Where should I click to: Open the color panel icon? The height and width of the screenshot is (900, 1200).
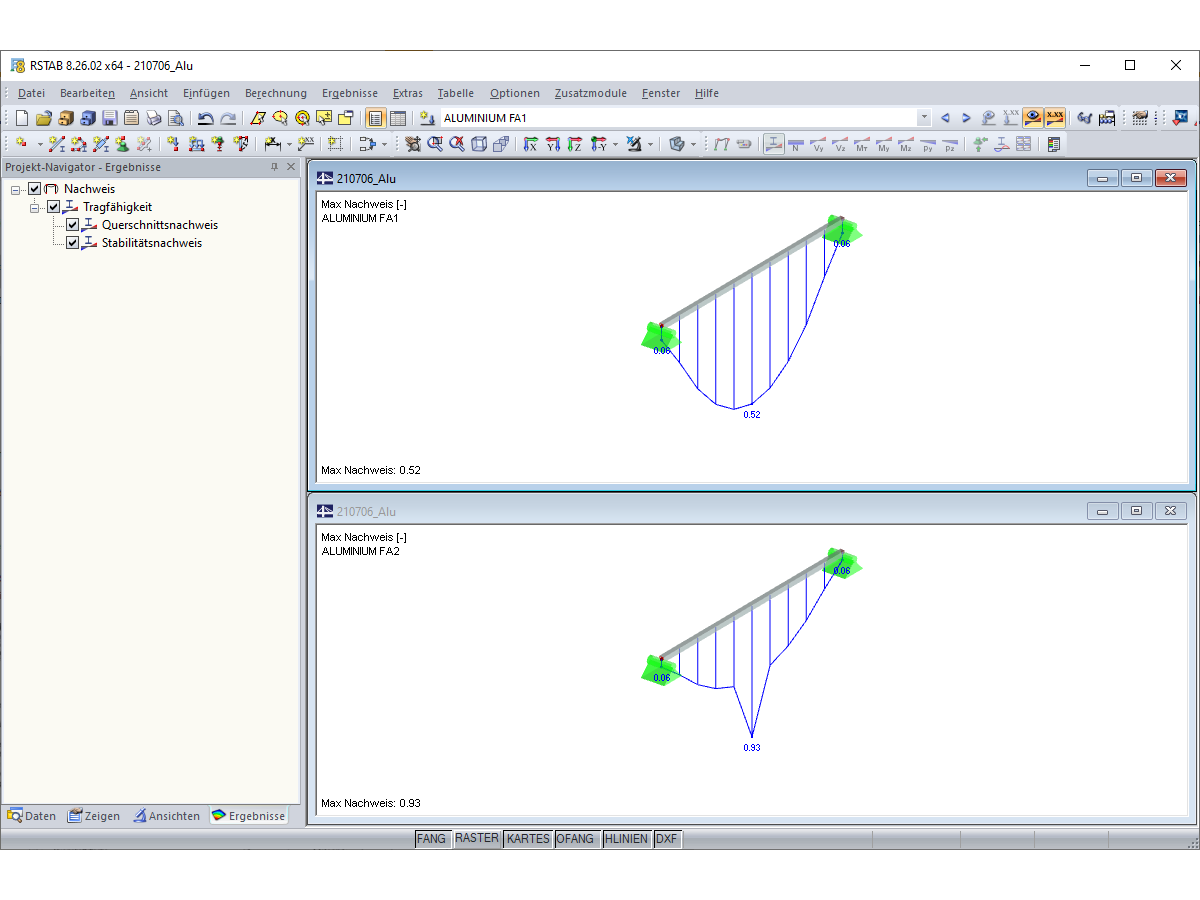point(1053,144)
